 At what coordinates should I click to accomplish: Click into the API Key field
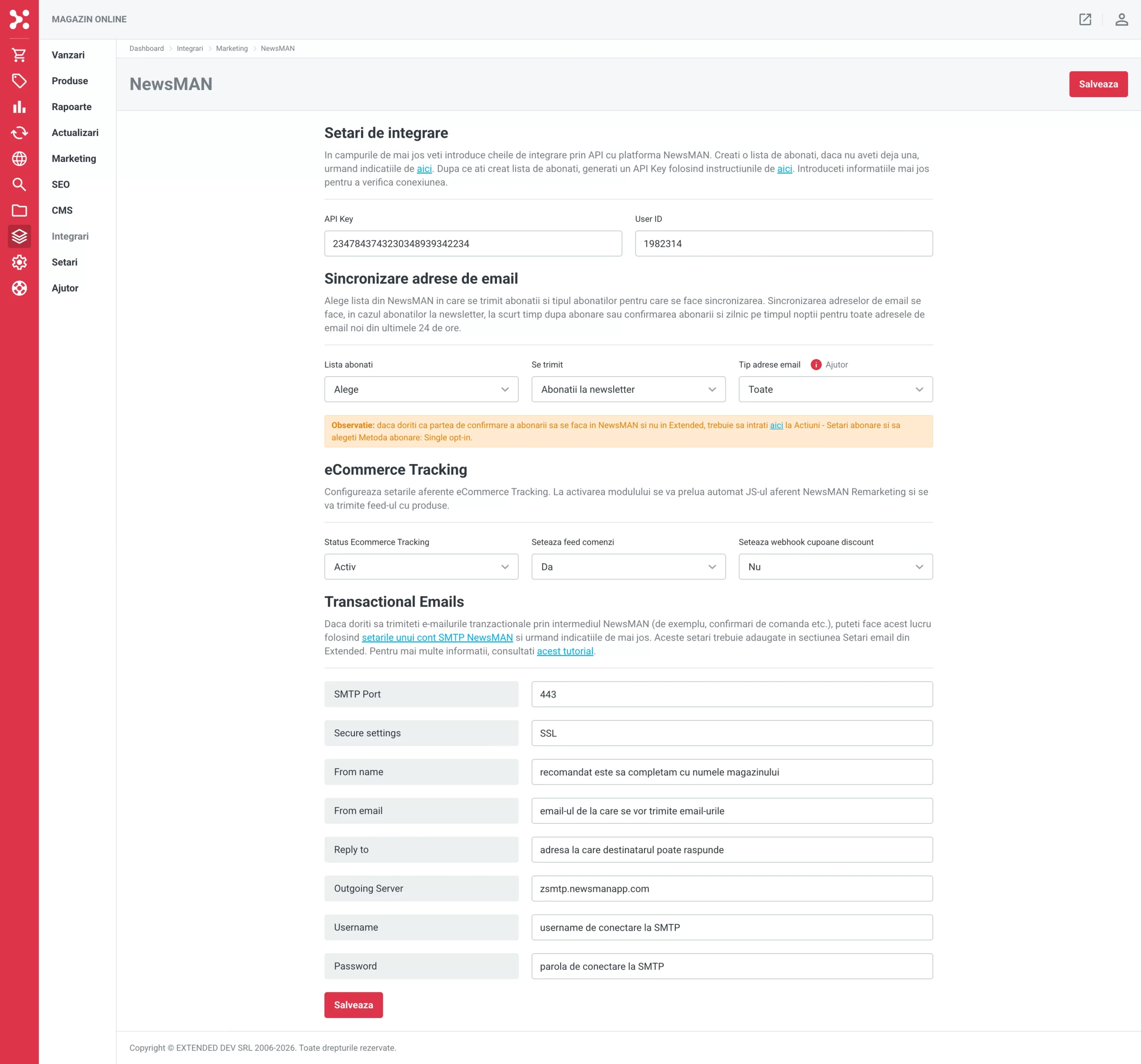click(x=472, y=243)
